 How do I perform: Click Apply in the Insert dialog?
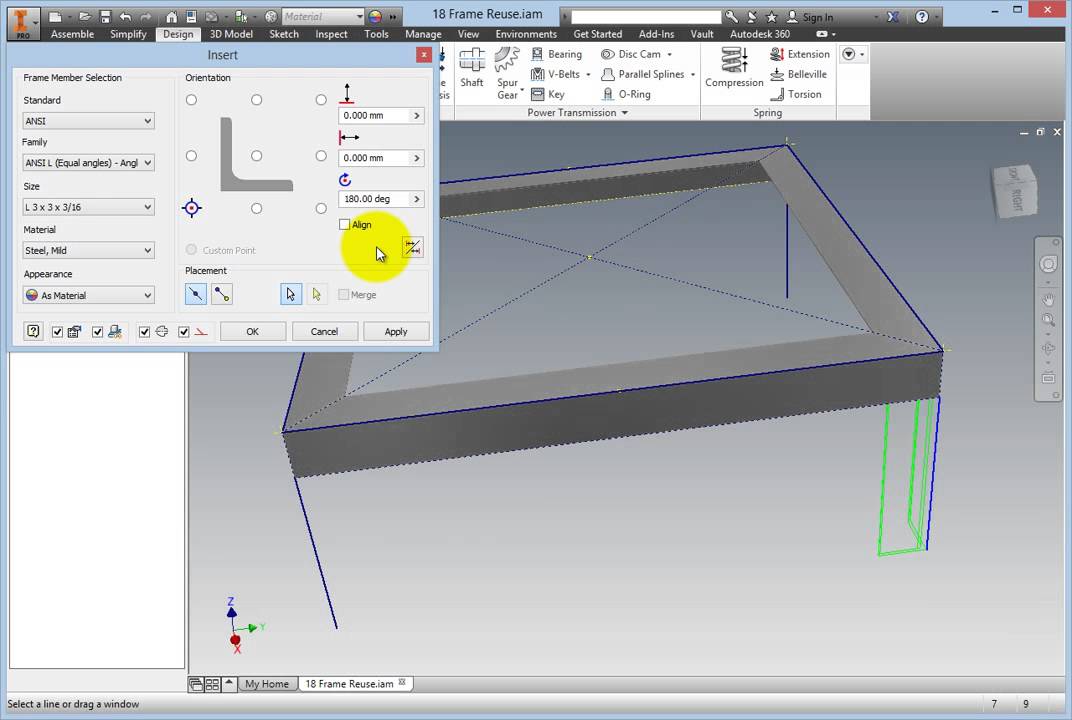pyautogui.click(x=396, y=332)
